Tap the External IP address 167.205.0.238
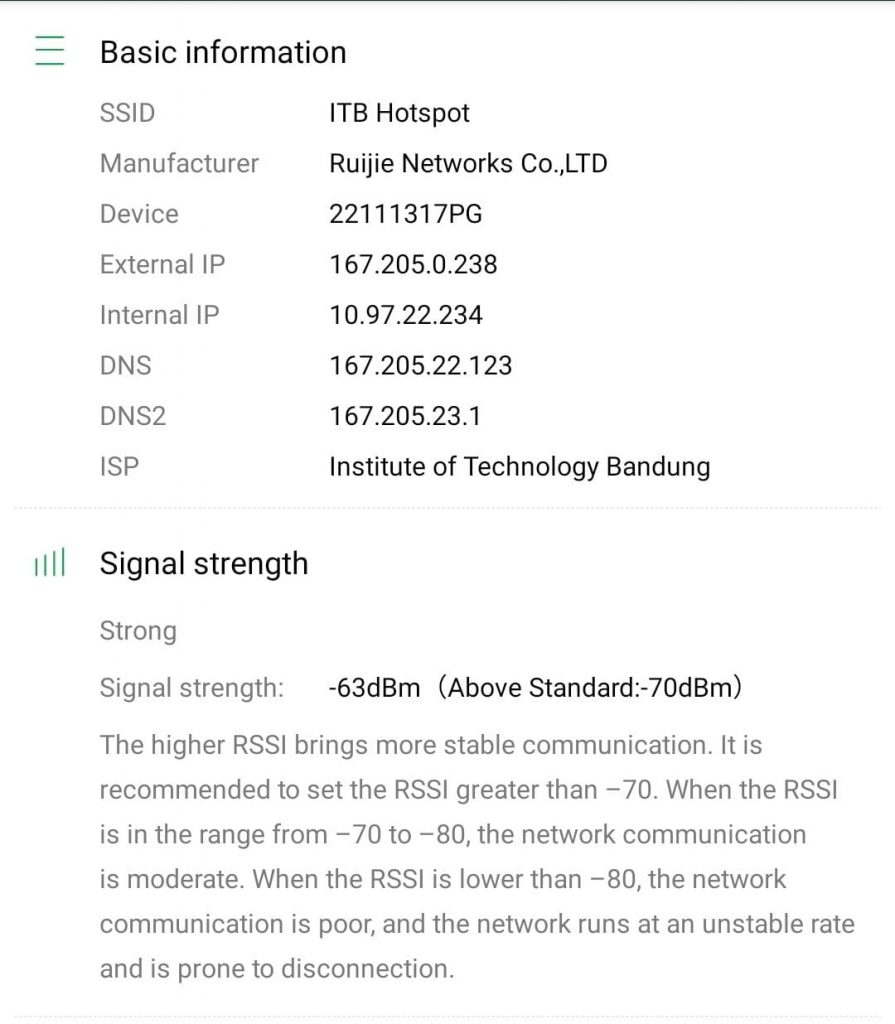This screenshot has width=895, height=1024. click(413, 264)
